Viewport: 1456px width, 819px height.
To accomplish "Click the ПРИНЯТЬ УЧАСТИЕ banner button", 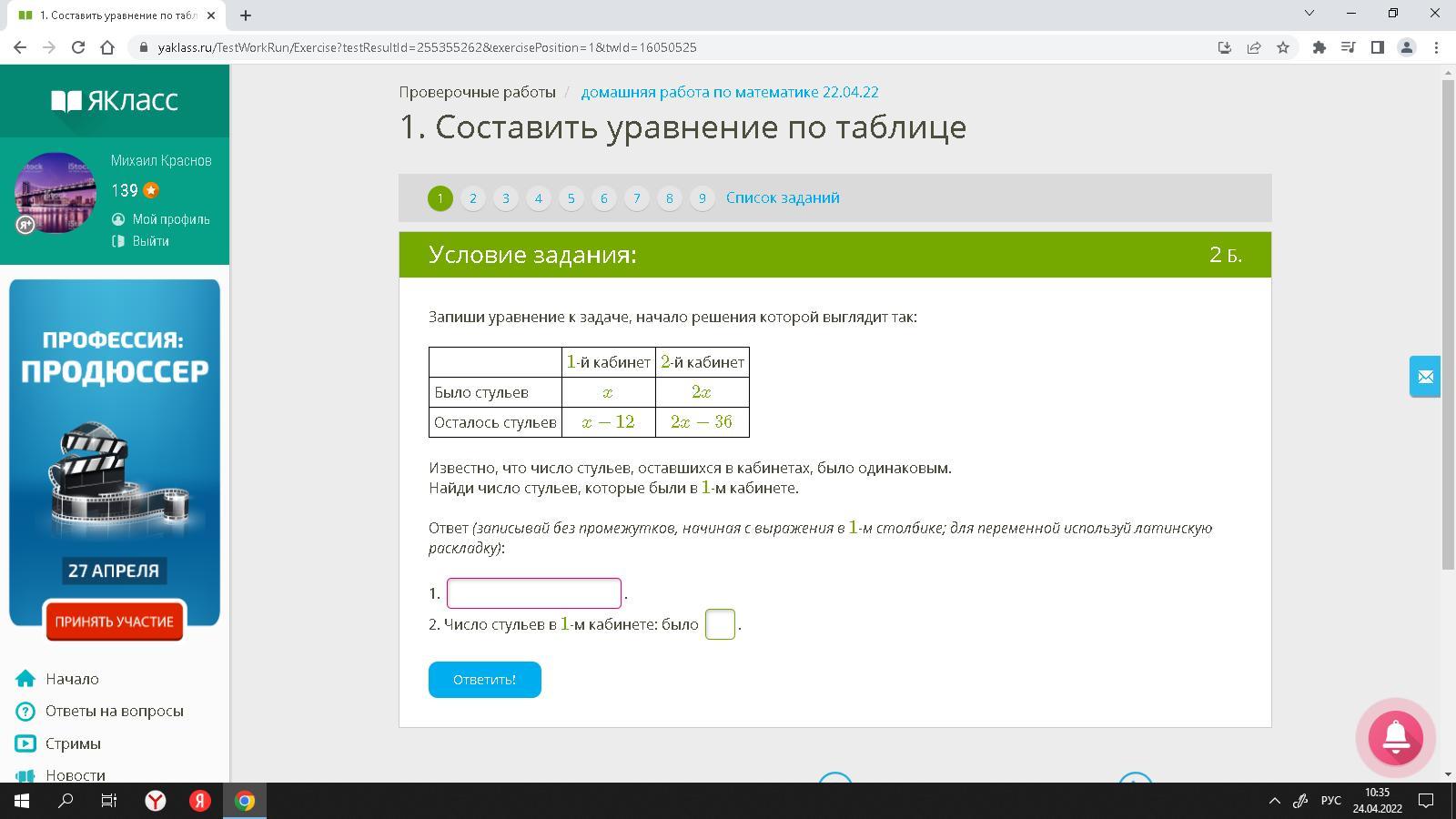I will (115, 622).
